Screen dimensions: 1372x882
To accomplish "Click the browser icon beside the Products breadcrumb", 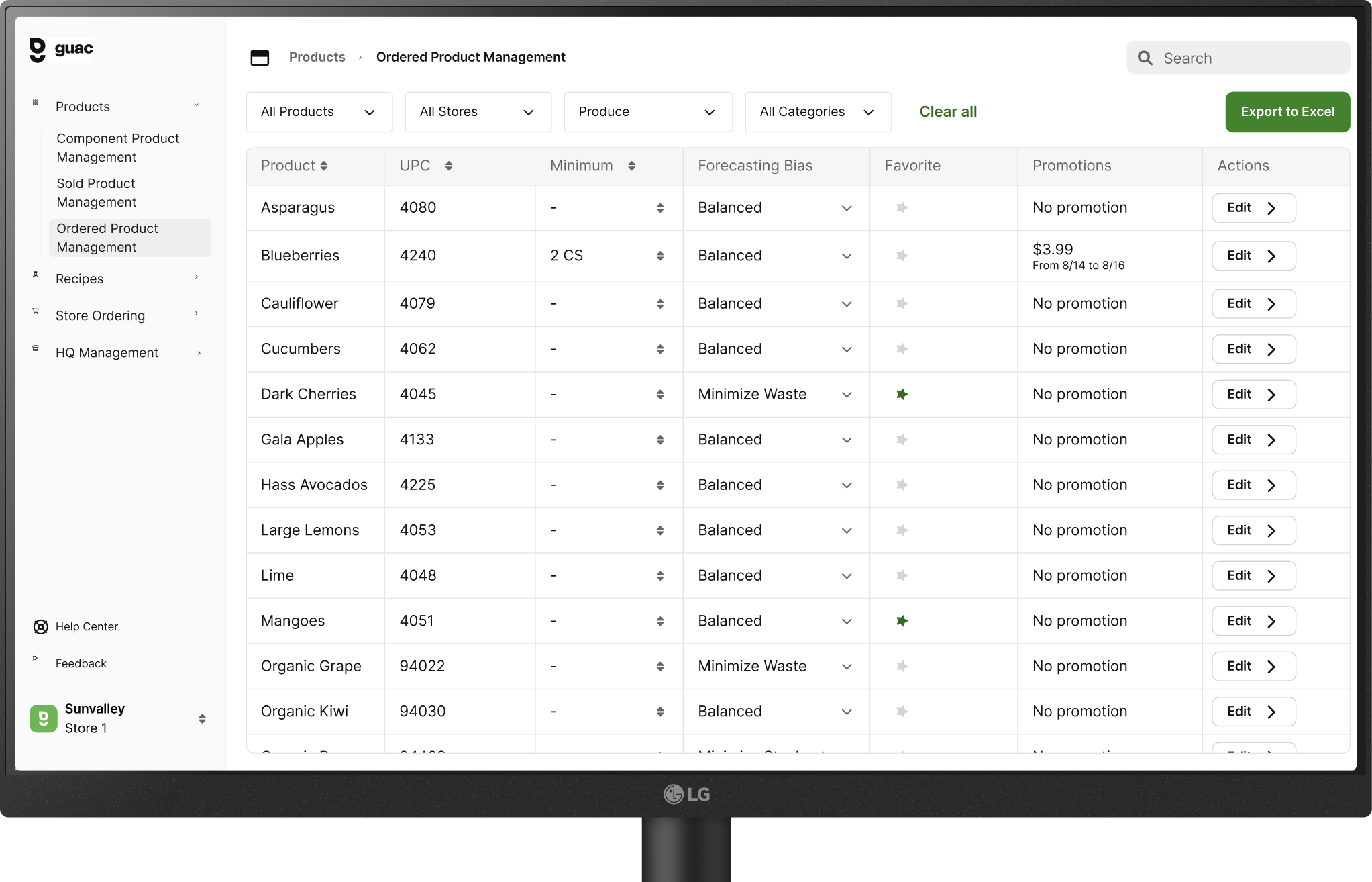I will tap(260, 58).
